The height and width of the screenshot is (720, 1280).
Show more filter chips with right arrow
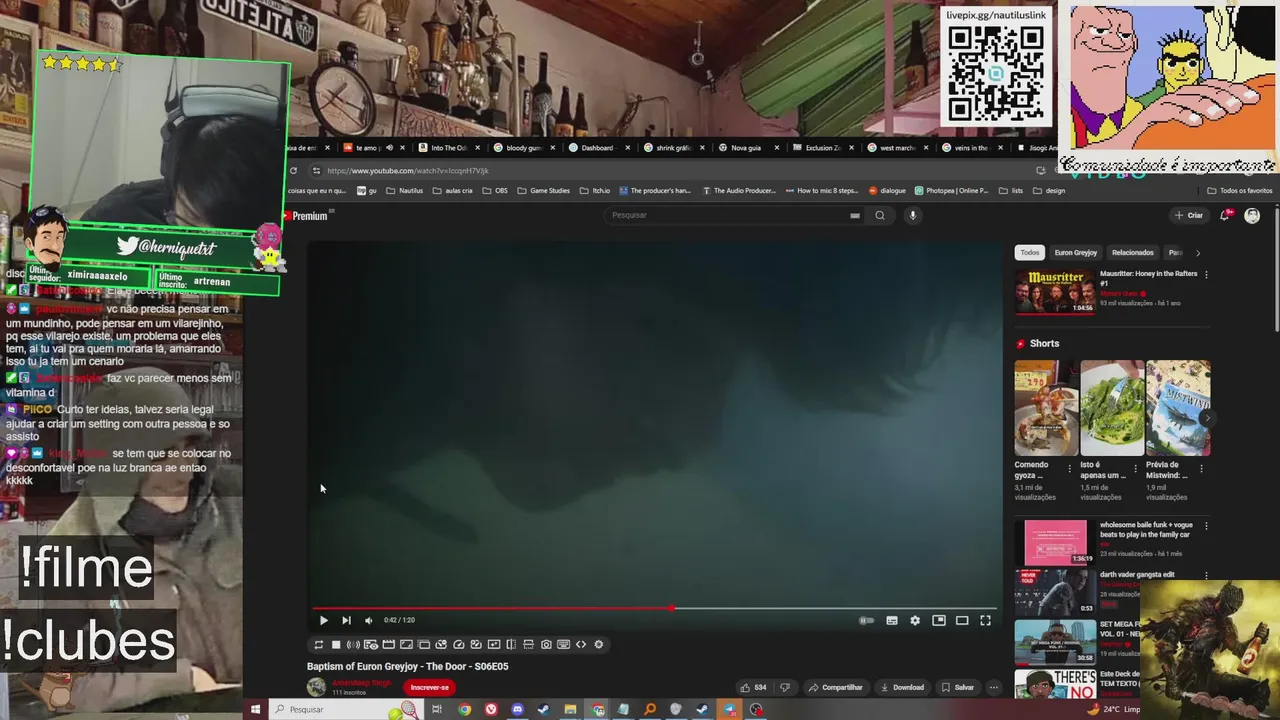pyautogui.click(x=1198, y=253)
